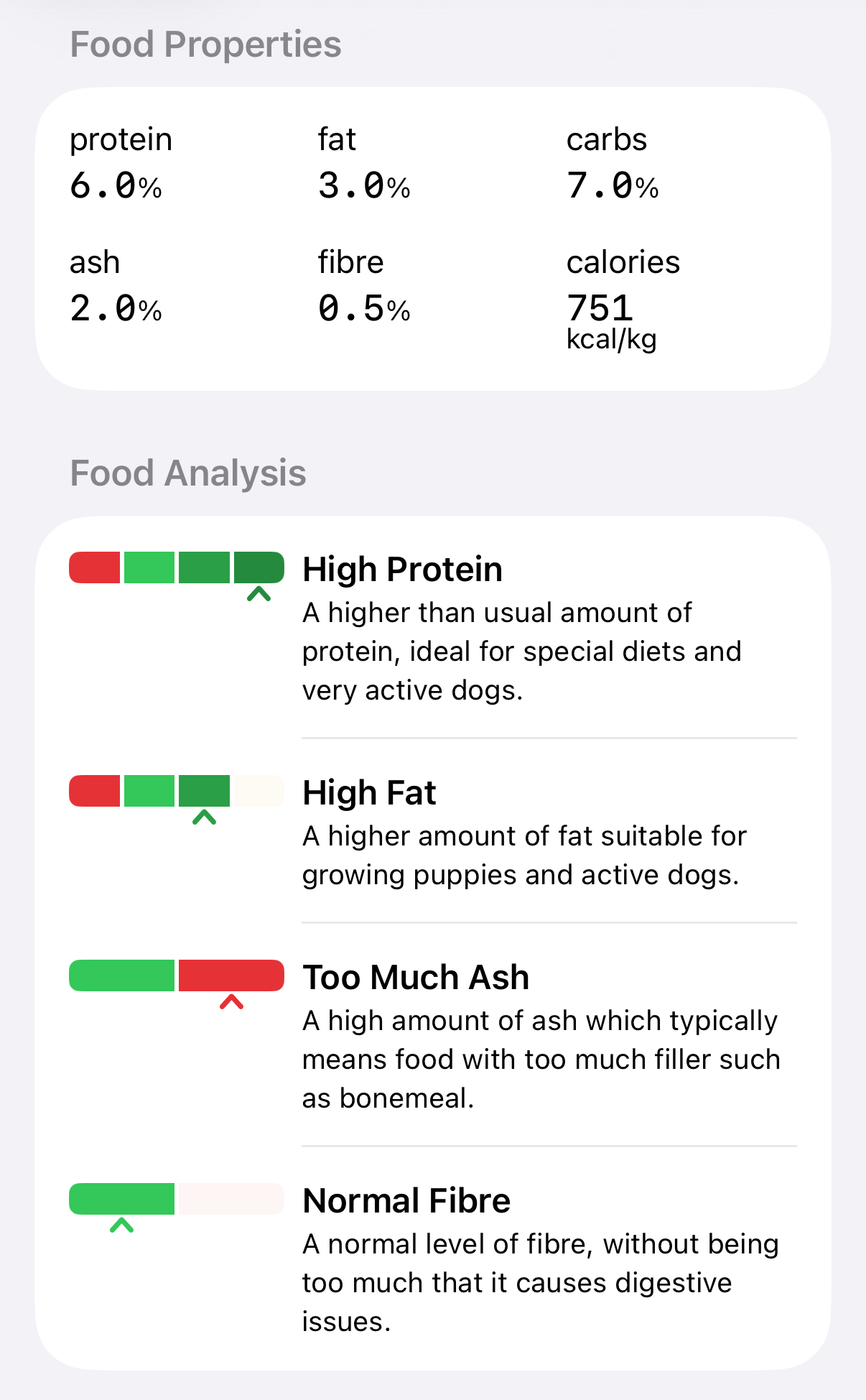866x1400 pixels.
Task: Click the empty pale segment of High Fat bar
Action: 259,791
